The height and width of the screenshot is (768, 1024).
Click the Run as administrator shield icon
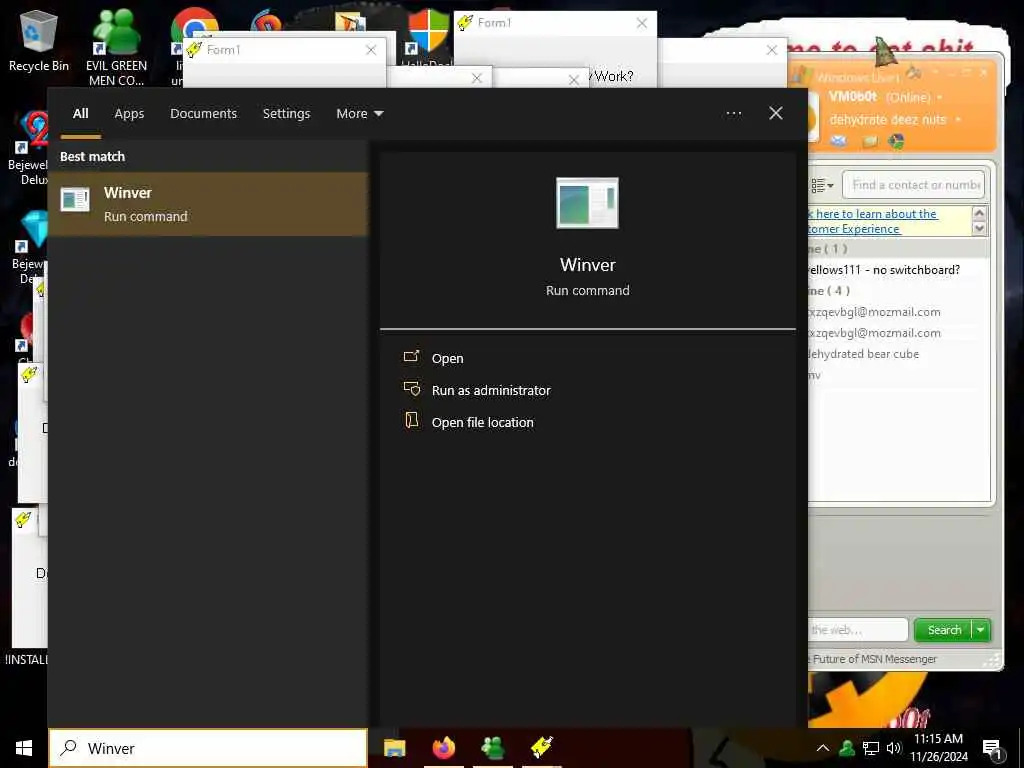point(411,389)
